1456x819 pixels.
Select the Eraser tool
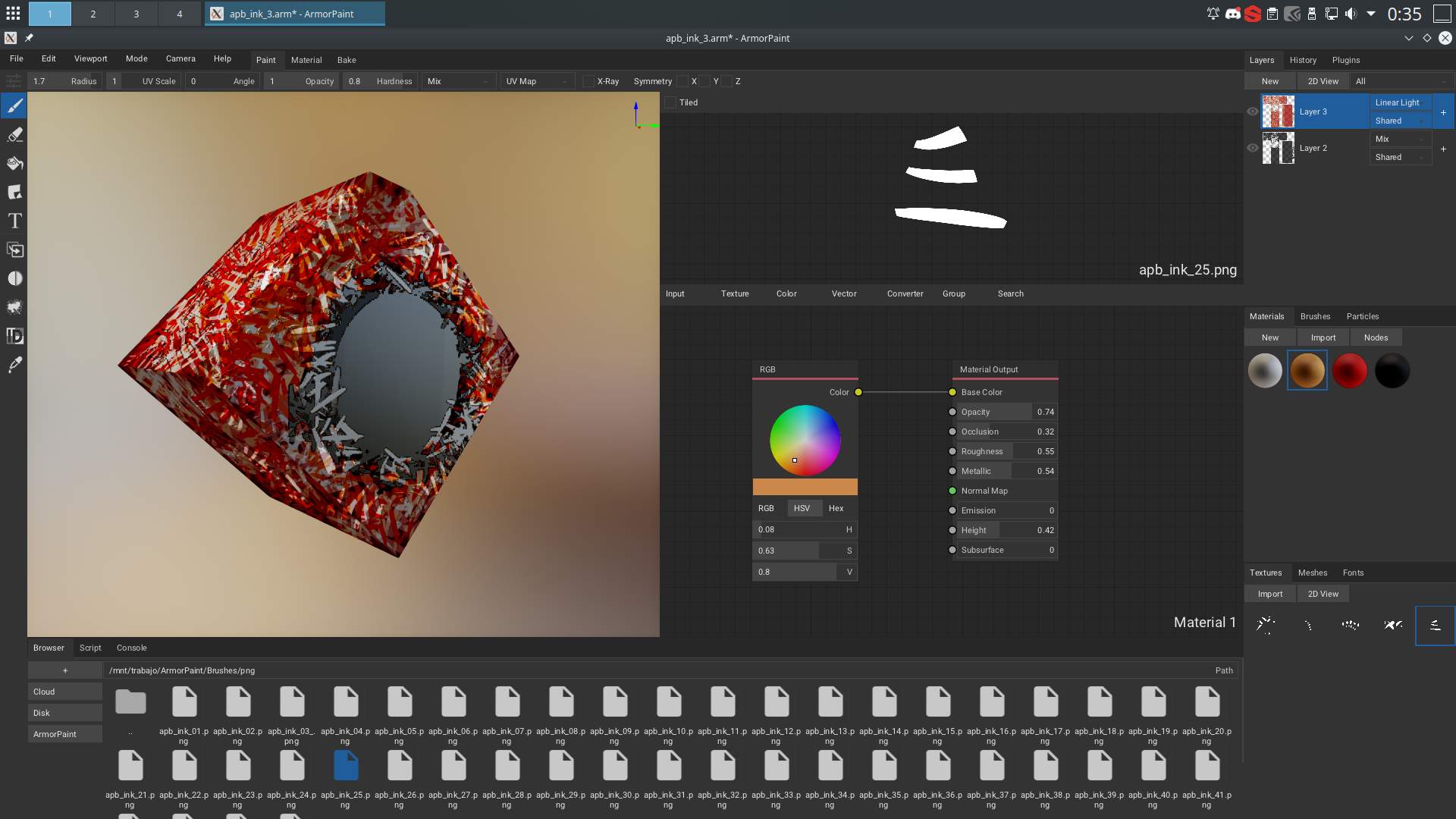click(14, 135)
